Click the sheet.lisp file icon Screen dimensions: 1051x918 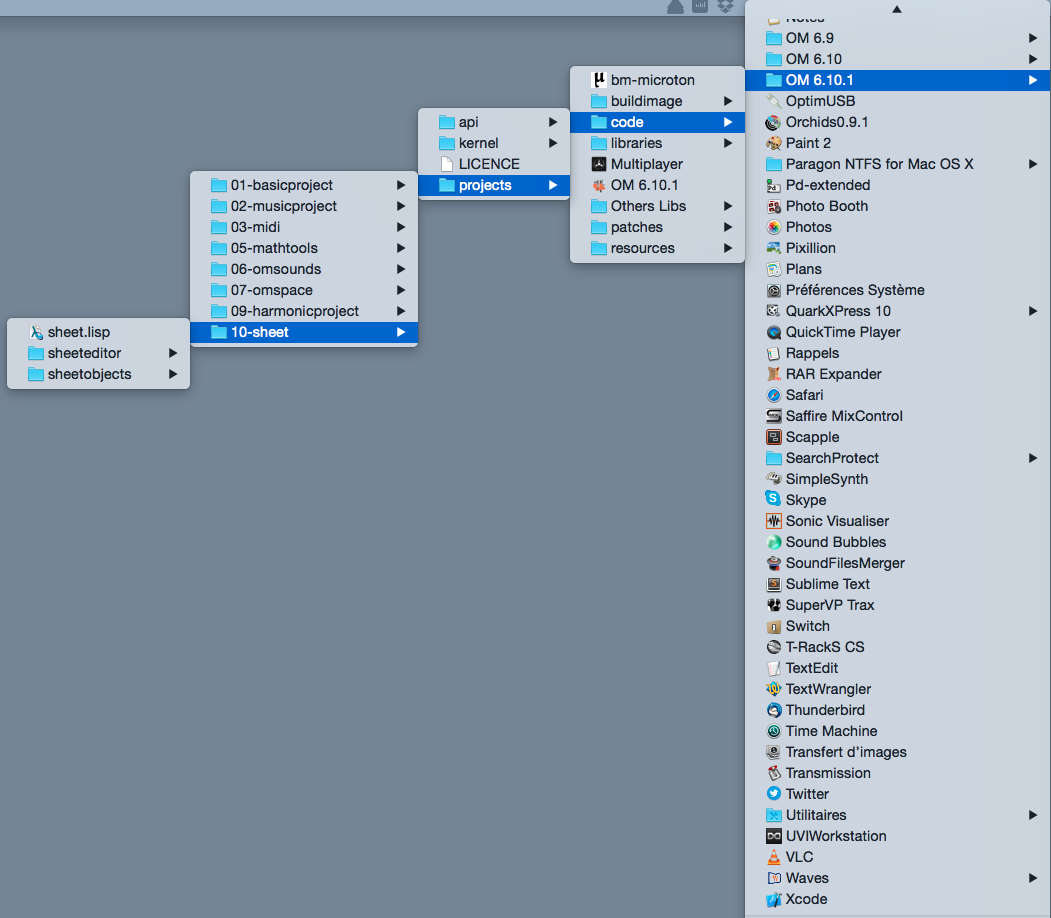[36, 332]
